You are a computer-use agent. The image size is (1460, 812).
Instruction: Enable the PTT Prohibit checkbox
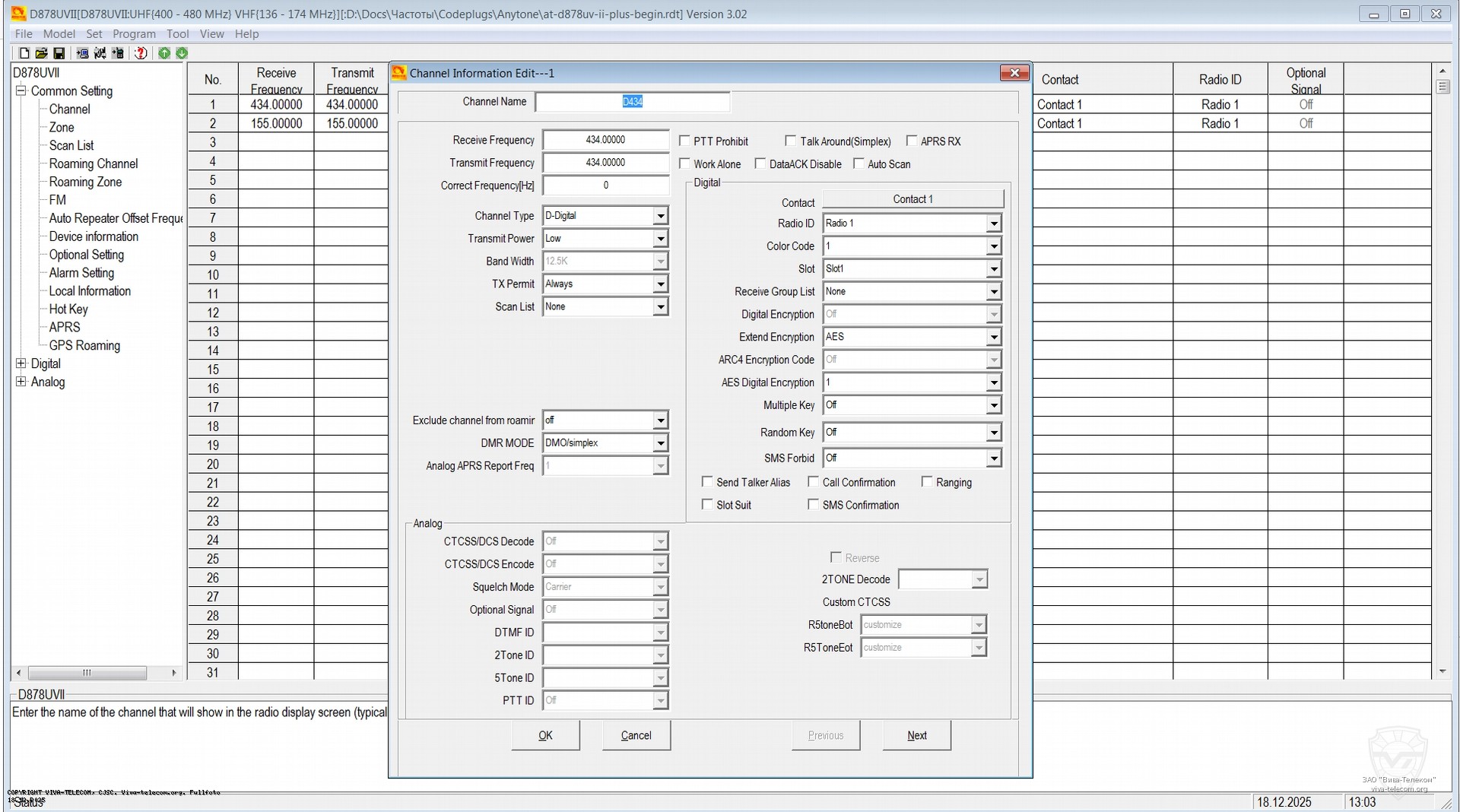pyautogui.click(x=684, y=141)
